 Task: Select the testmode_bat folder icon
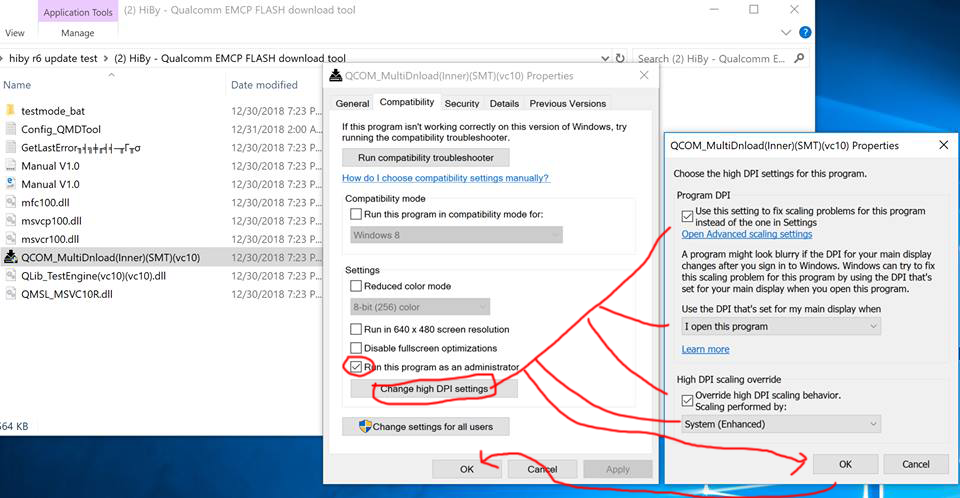[x=10, y=110]
